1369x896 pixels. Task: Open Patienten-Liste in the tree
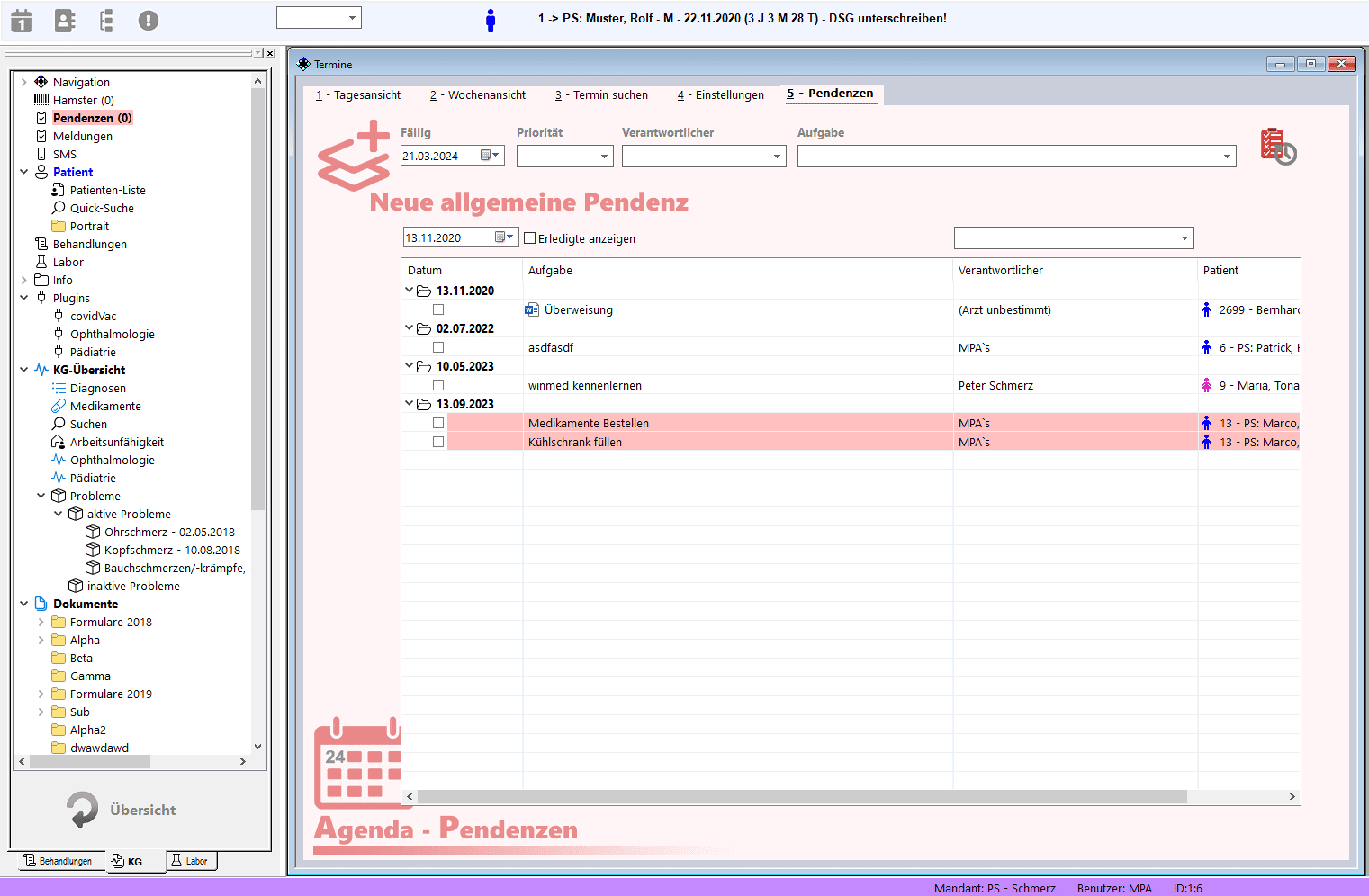107,190
